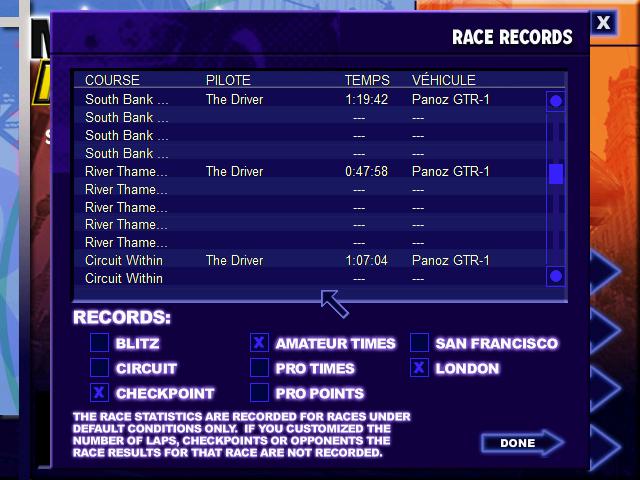Switch records to San Francisco
The image size is (640, 480).
[x=419, y=343]
